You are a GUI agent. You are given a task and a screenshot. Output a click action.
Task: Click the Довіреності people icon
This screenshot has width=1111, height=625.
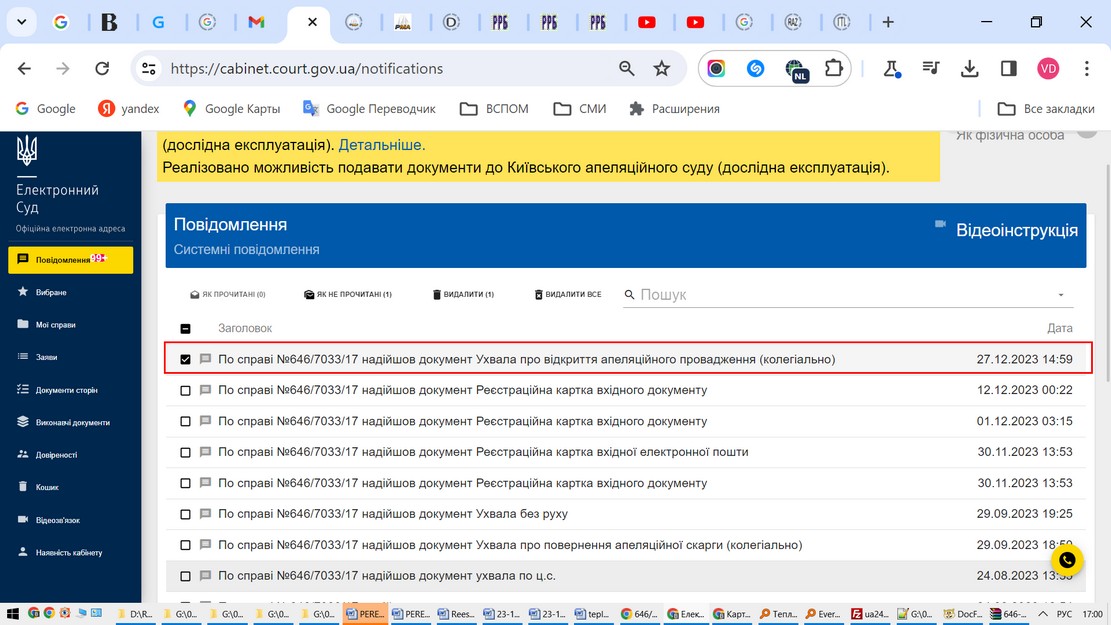click(x=23, y=454)
